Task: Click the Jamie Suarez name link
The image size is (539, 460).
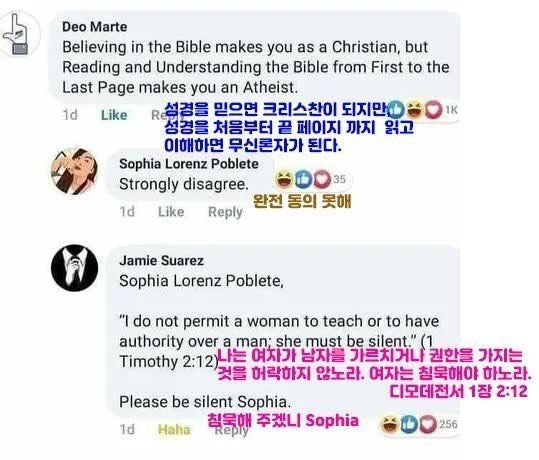Action: (162, 260)
